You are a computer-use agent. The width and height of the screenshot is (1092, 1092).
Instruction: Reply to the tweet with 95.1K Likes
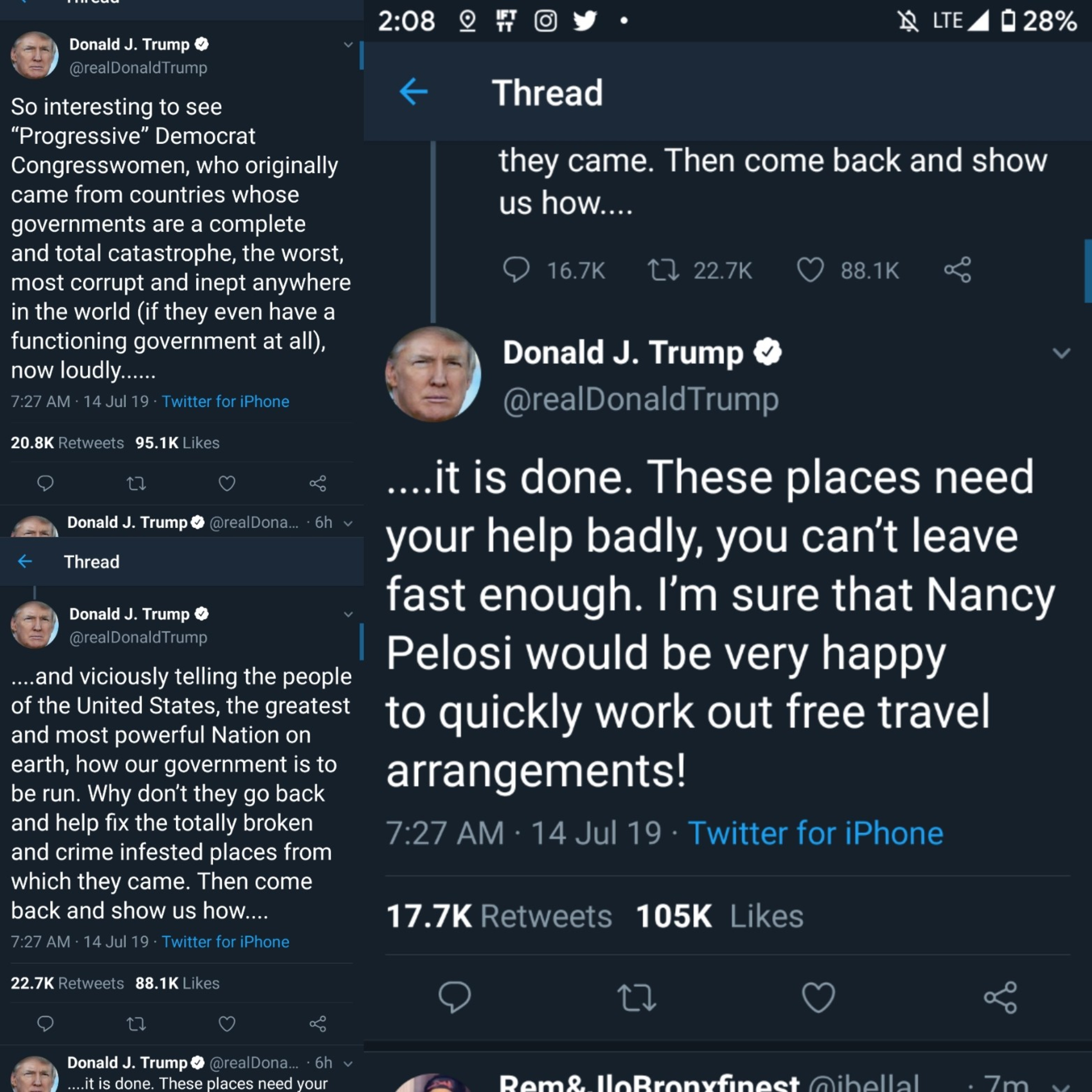(45, 483)
